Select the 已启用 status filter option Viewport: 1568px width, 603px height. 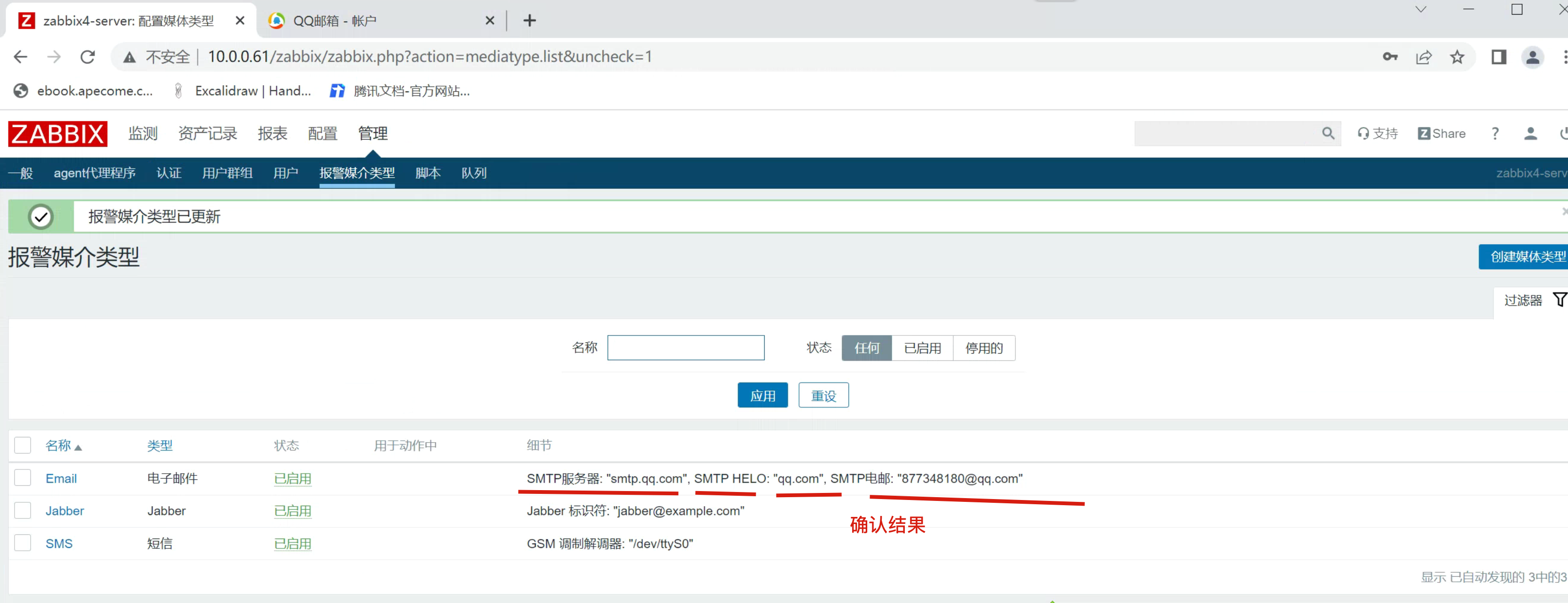[922, 348]
